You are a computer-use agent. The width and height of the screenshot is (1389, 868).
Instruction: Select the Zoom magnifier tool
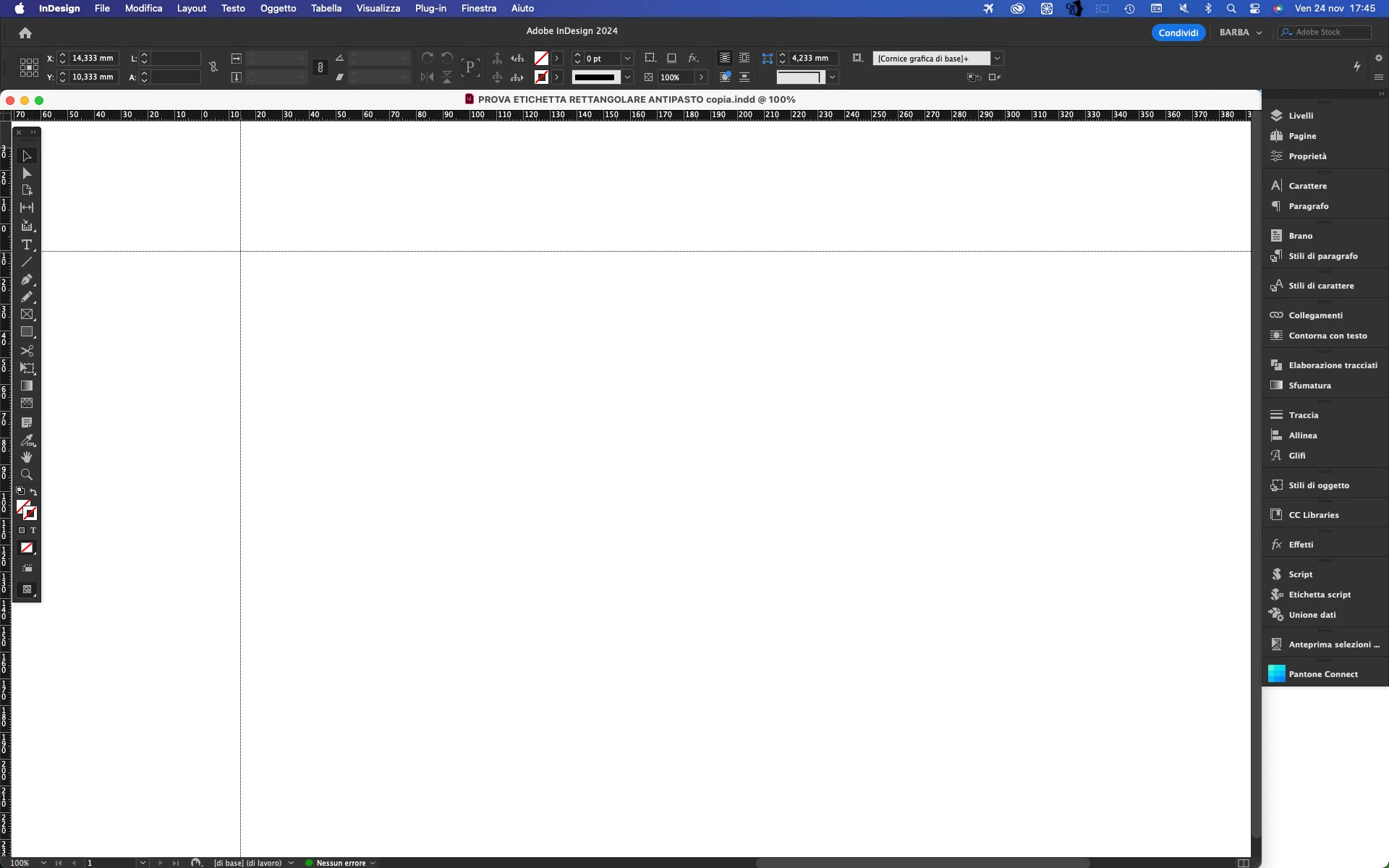click(x=27, y=475)
